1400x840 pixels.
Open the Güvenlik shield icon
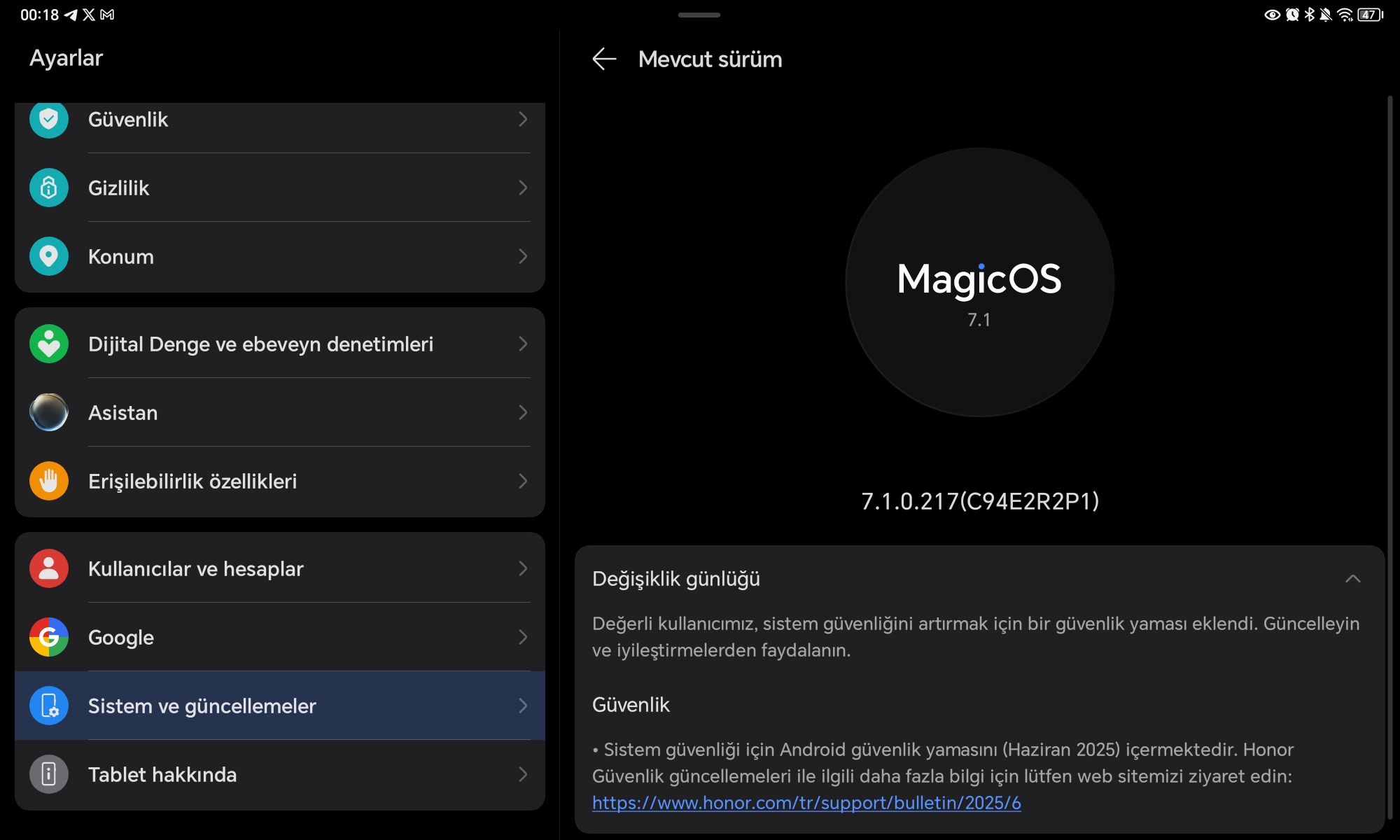pos(49,119)
